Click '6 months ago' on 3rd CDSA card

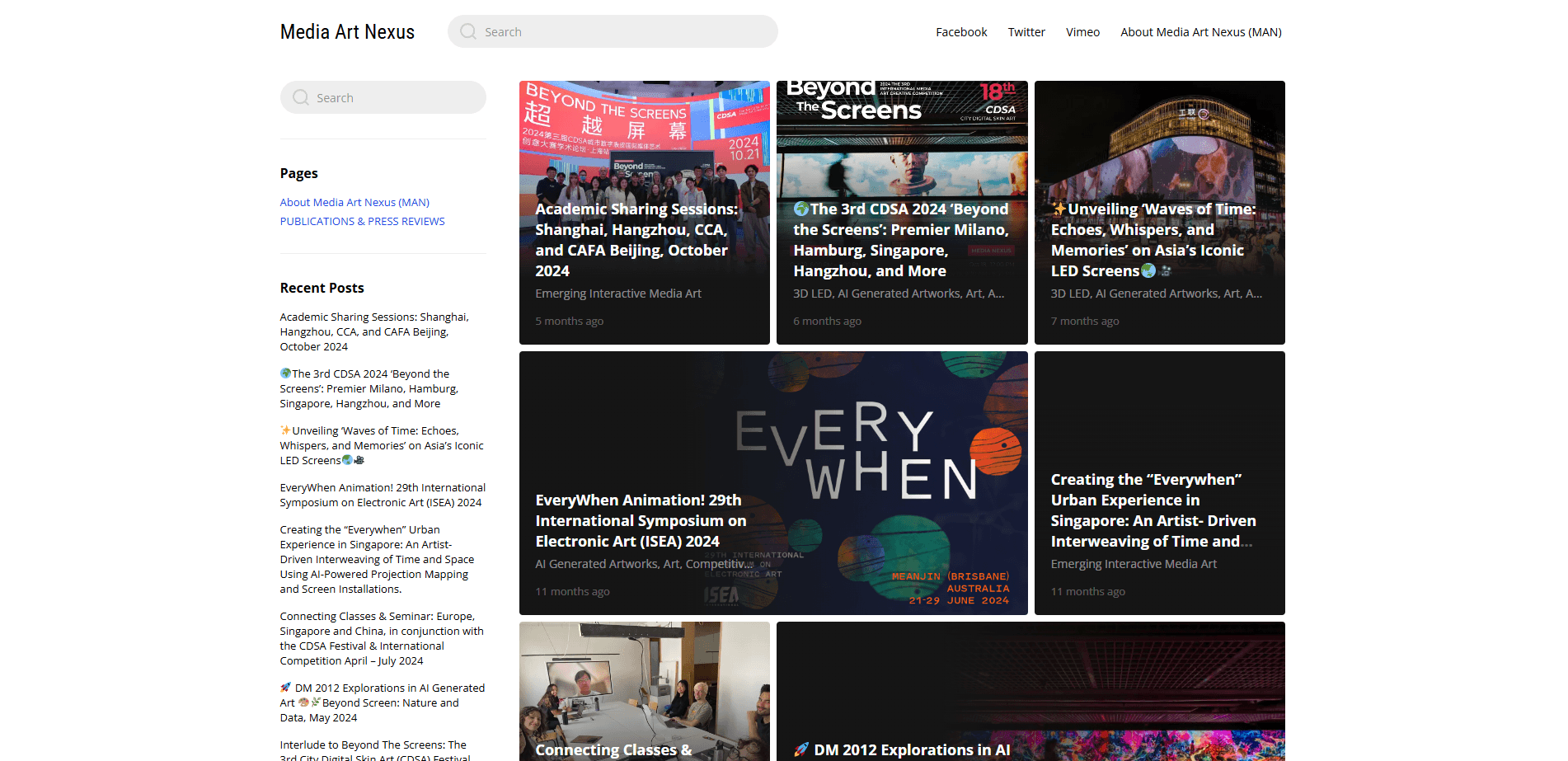click(x=827, y=321)
